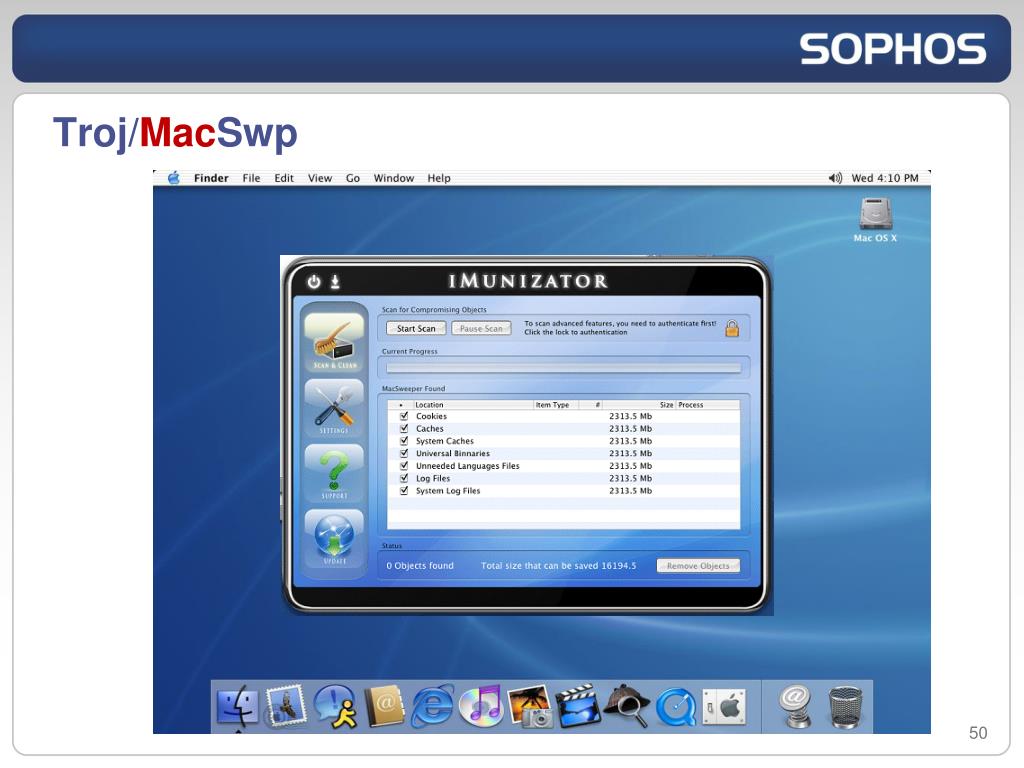The width and height of the screenshot is (1024, 768).
Task: Uncheck the Unneeded Languages Files checkbox
Action: coord(404,466)
